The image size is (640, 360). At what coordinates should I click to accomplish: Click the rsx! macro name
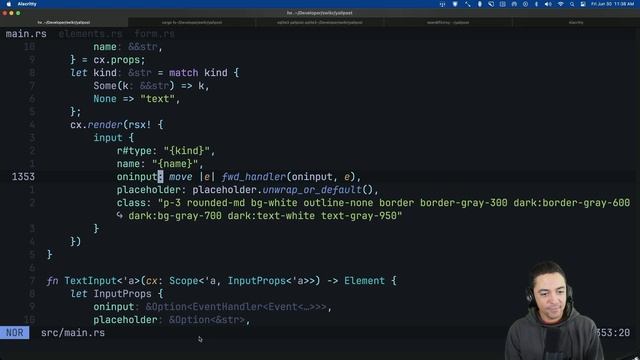click(x=140, y=125)
